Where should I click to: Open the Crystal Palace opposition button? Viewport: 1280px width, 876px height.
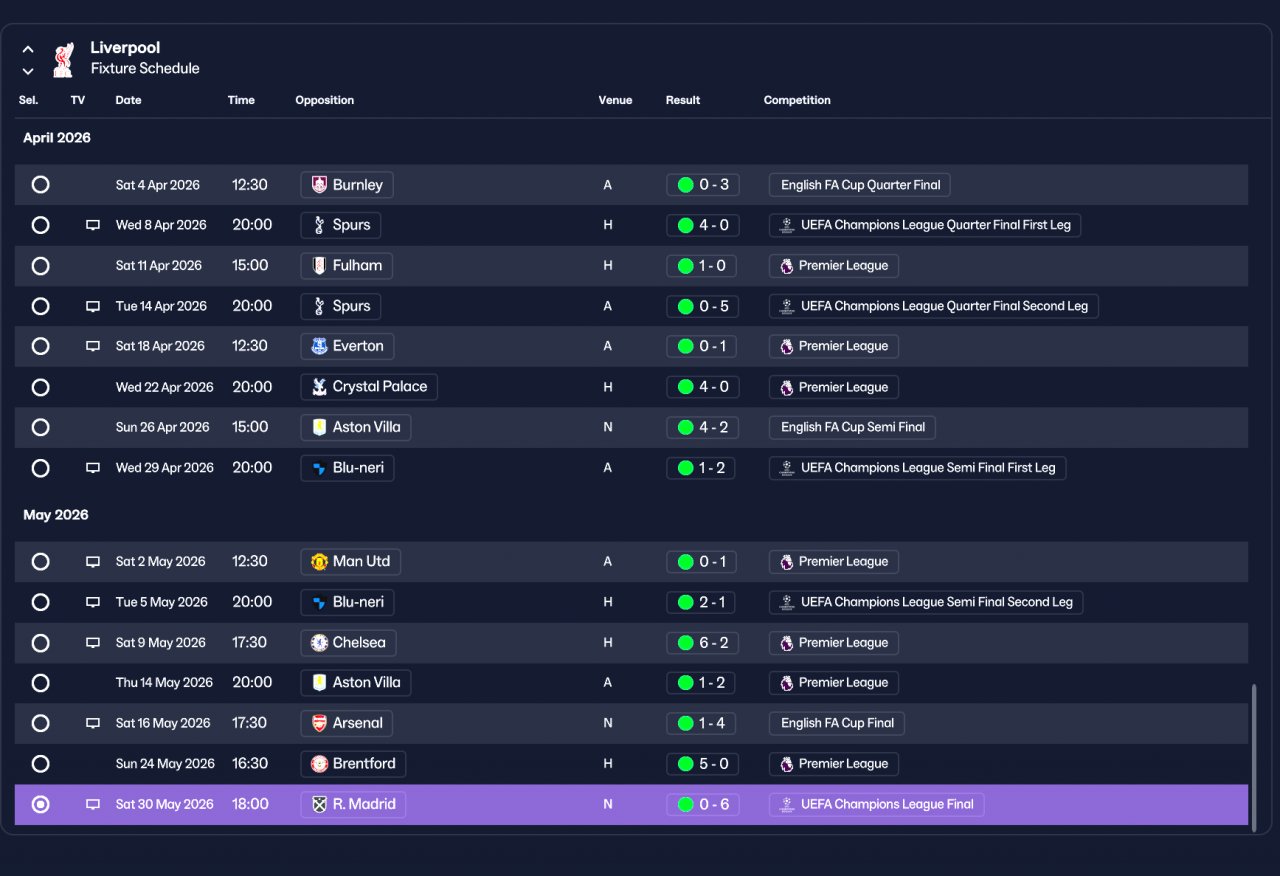click(369, 387)
